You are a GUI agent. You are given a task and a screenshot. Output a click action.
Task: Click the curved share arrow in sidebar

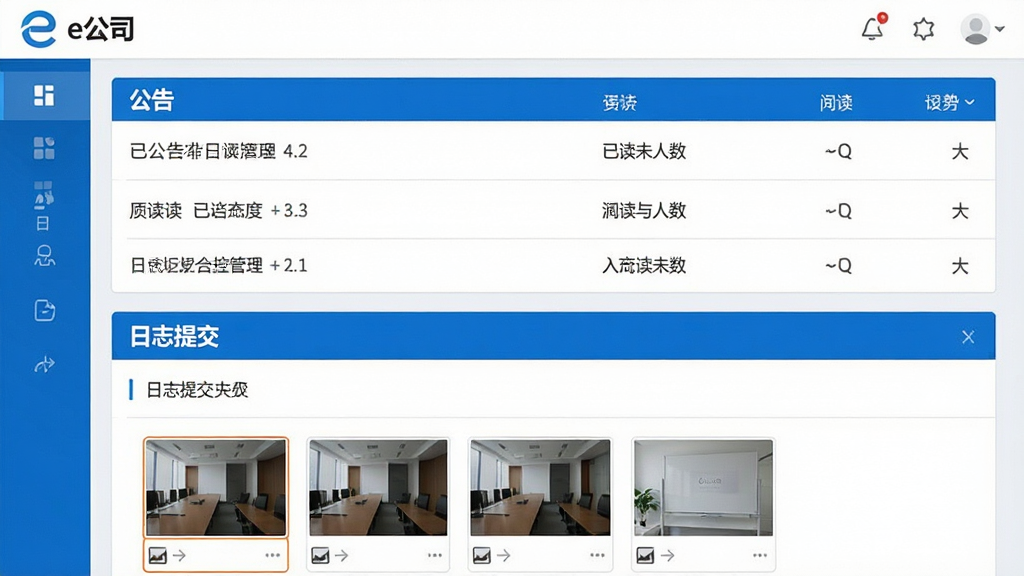[x=44, y=364]
